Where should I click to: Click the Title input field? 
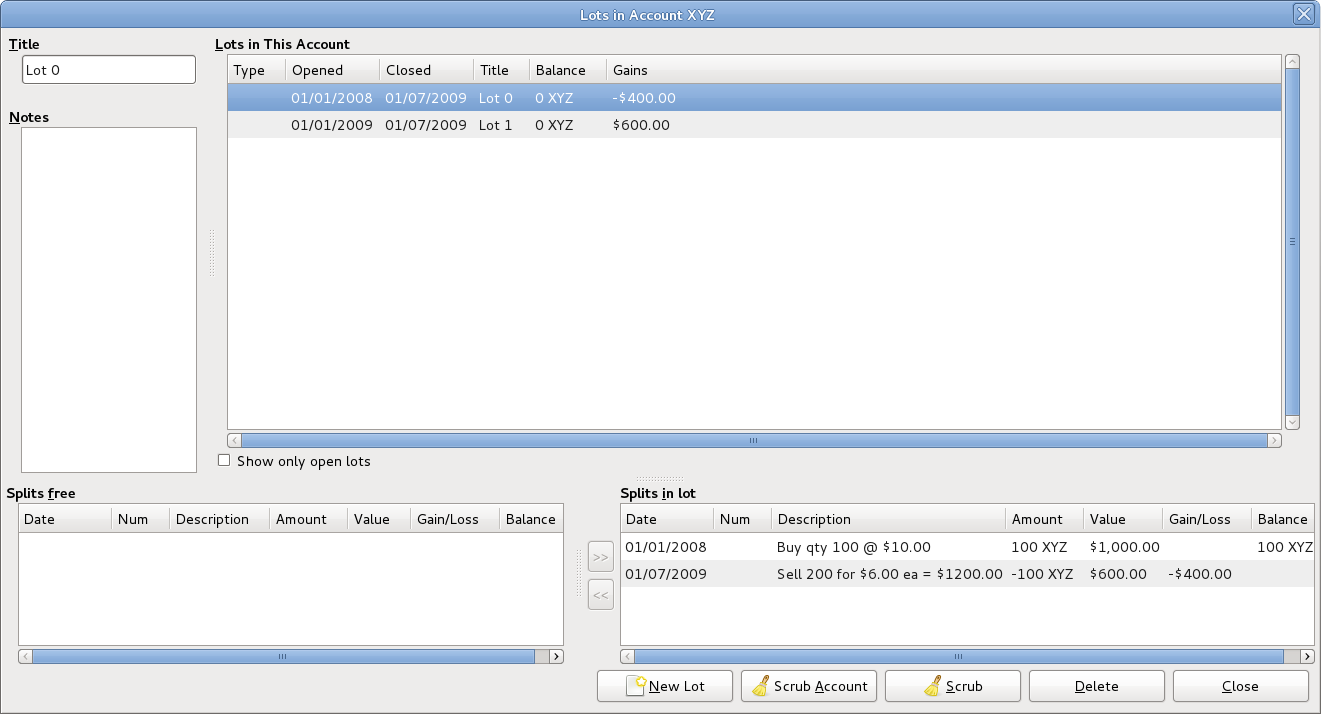[x=109, y=70]
